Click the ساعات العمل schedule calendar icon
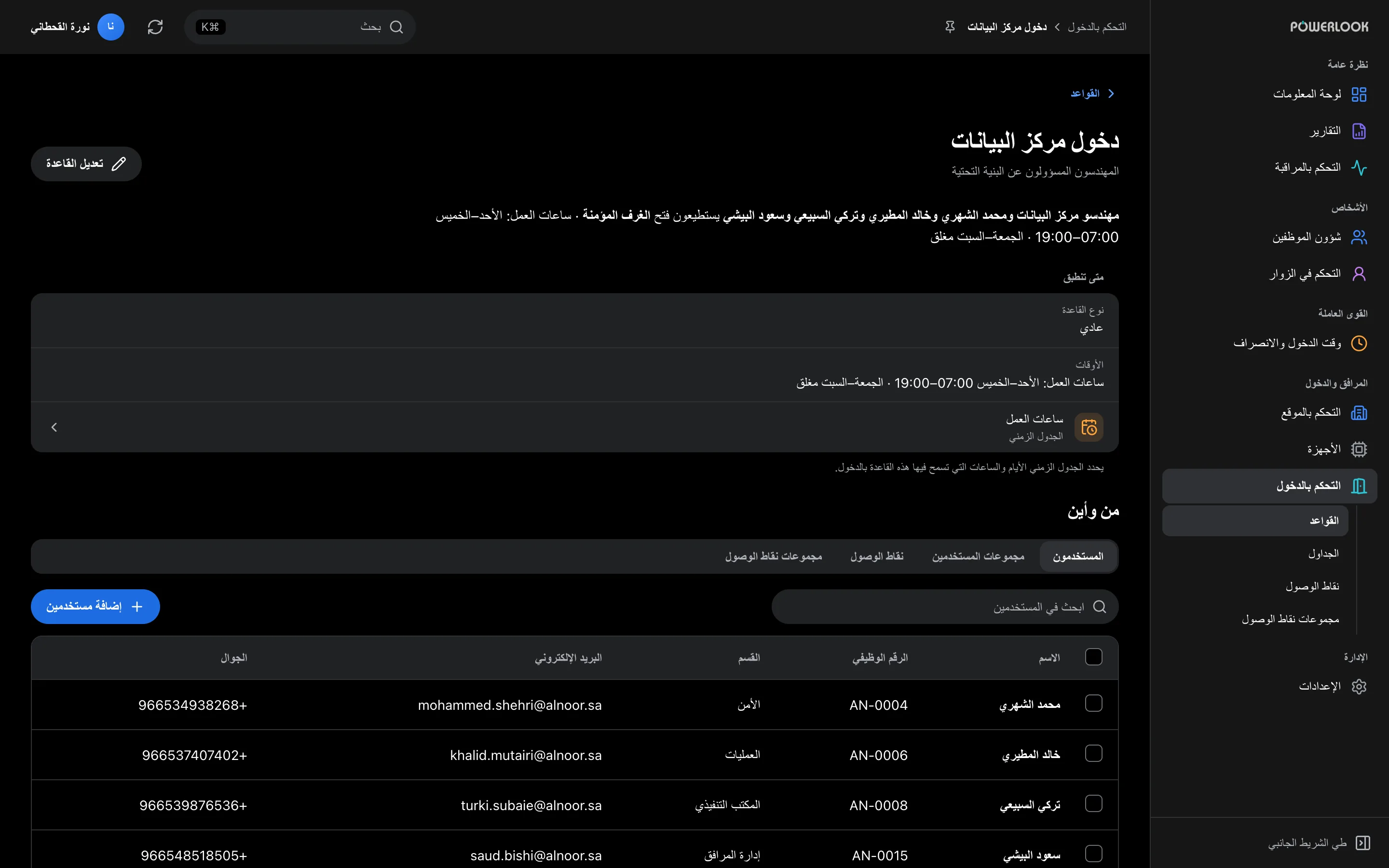1389x868 pixels. tap(1089, 427)
